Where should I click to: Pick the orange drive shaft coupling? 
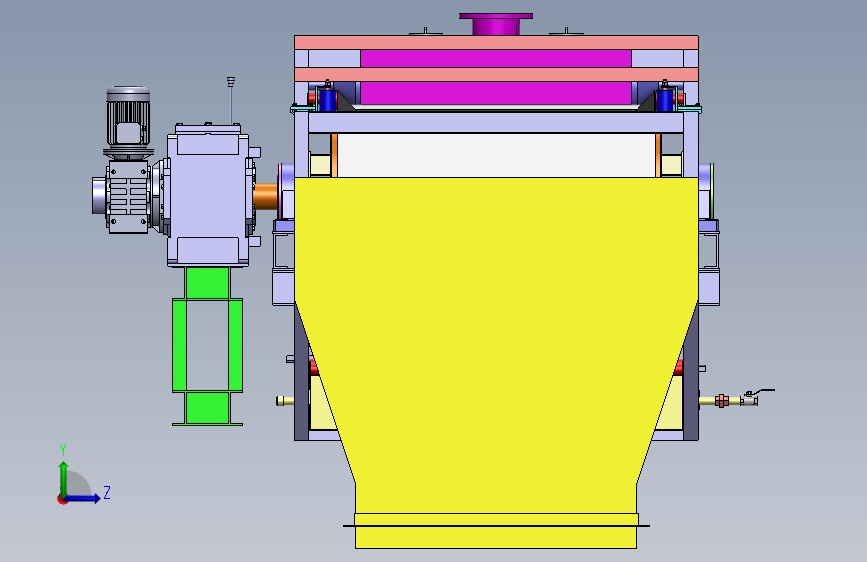[x=265, y=196]
